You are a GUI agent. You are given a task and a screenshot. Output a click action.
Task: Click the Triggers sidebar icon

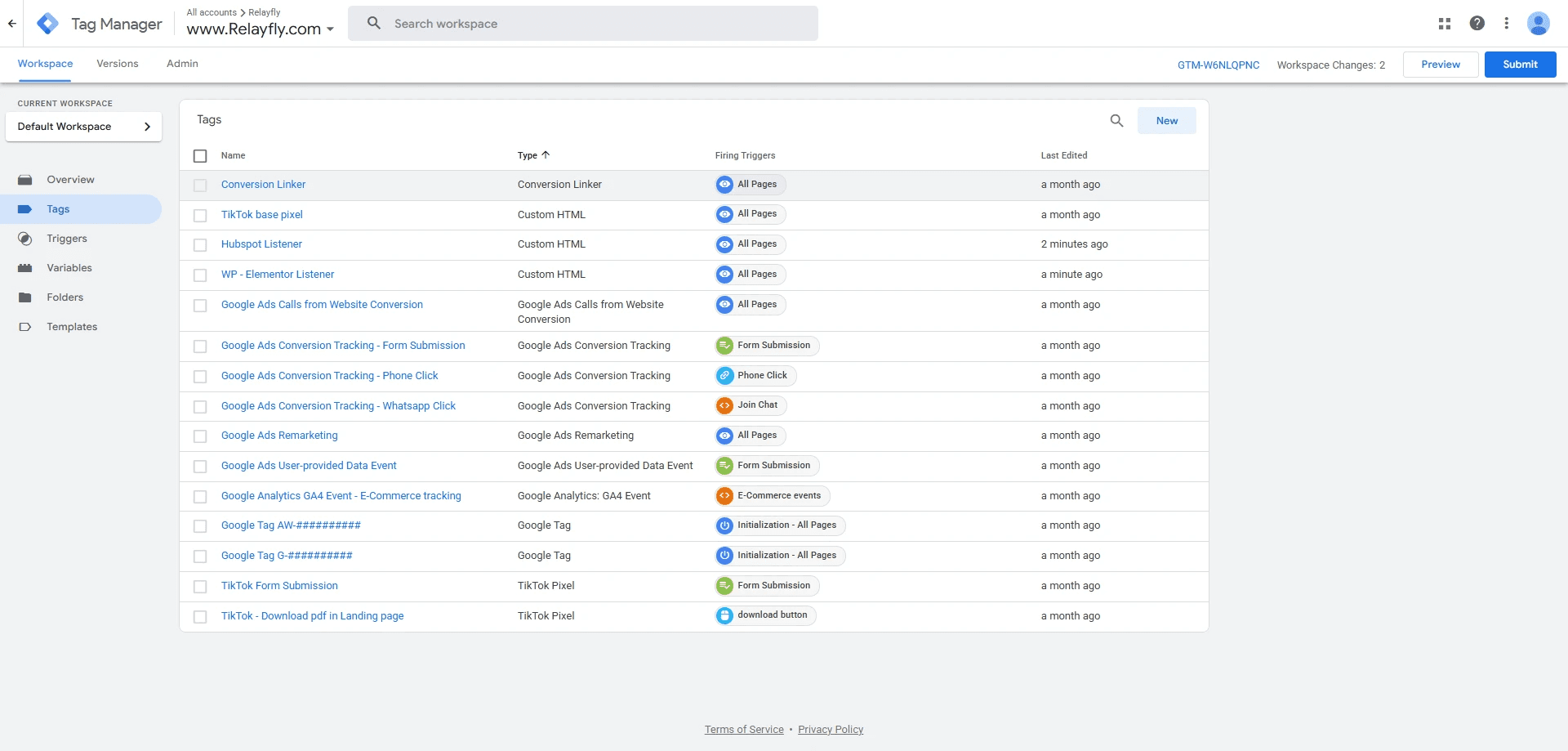point(25,239)
